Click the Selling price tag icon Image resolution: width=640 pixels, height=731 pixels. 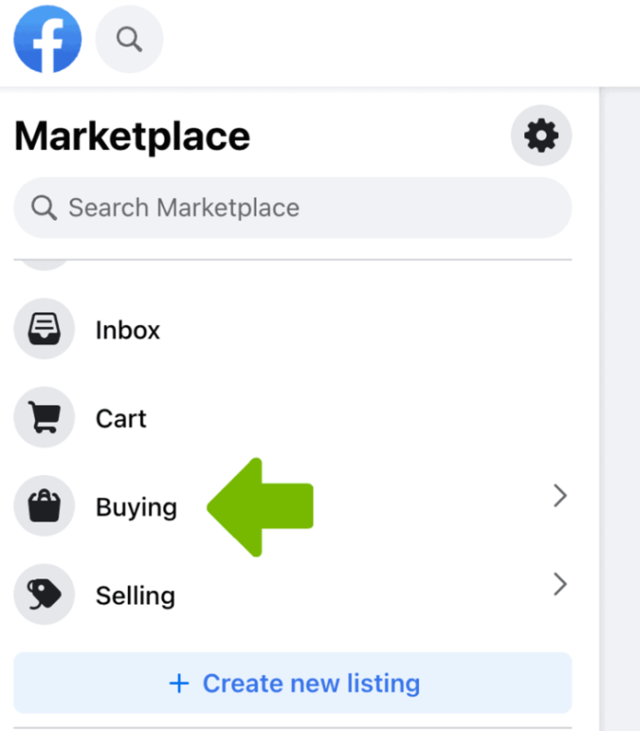[x=44, y=595]
